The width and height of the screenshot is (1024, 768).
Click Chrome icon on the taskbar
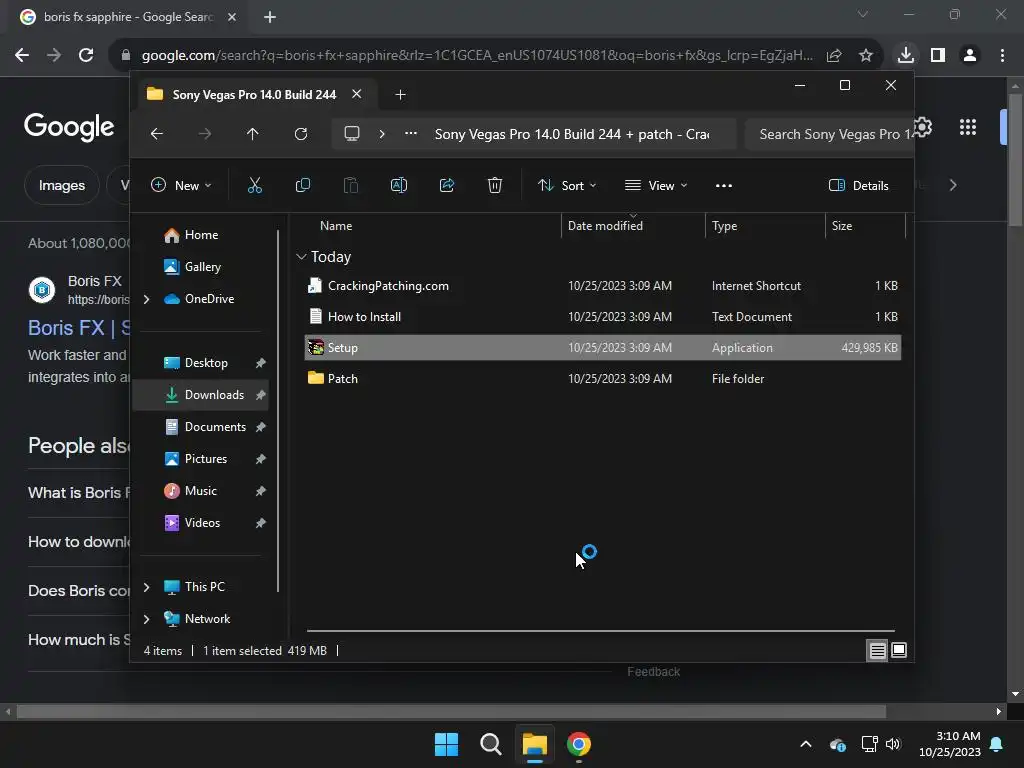[x=579, y=744]
